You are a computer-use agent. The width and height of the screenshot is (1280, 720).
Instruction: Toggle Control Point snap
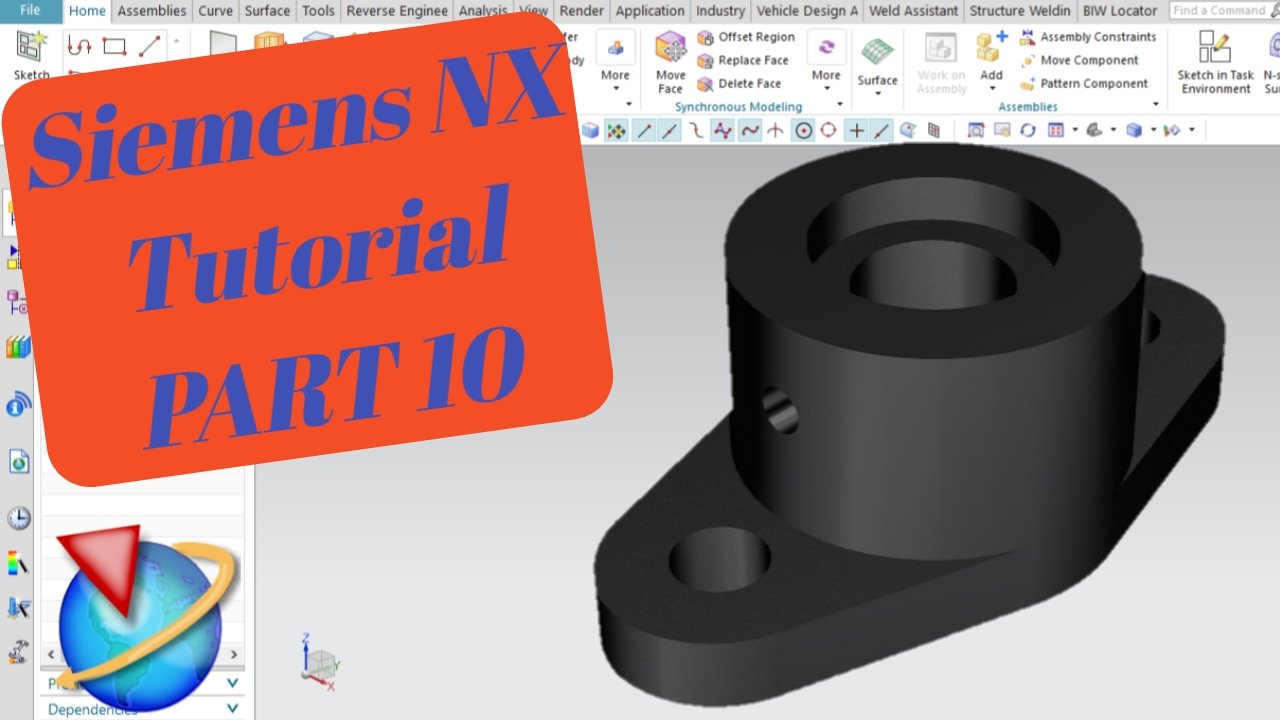tap(696, 130)
